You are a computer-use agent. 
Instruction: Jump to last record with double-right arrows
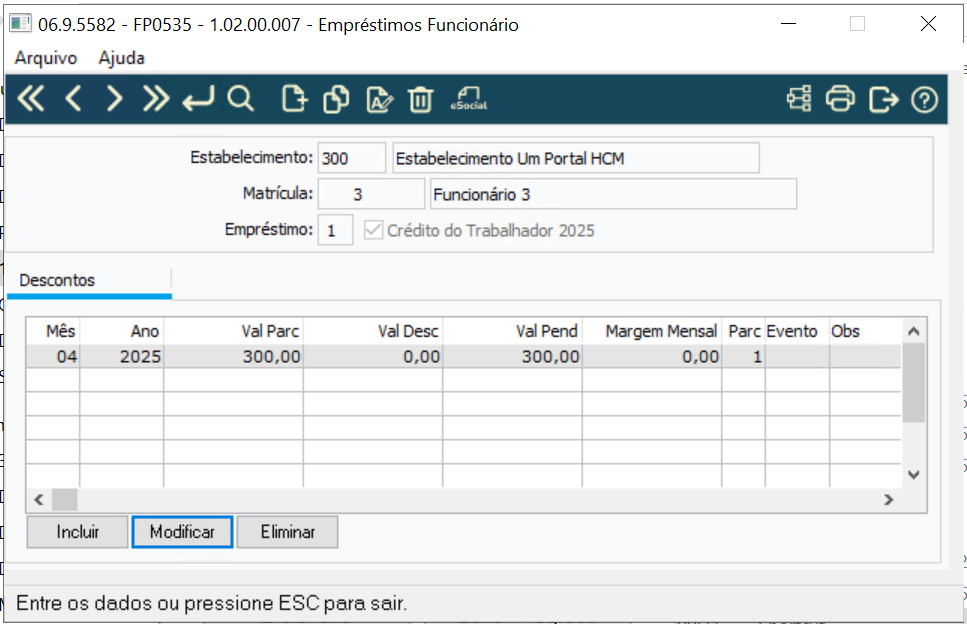(x=155, y=99)
